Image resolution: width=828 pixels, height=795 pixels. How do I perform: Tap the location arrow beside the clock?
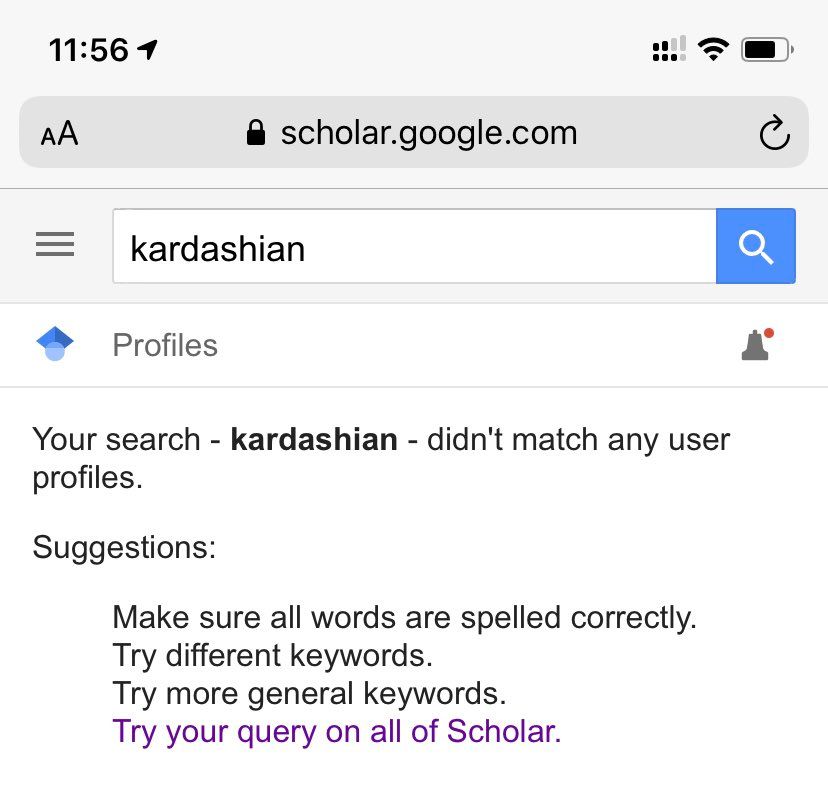click(x=150, y=48)
